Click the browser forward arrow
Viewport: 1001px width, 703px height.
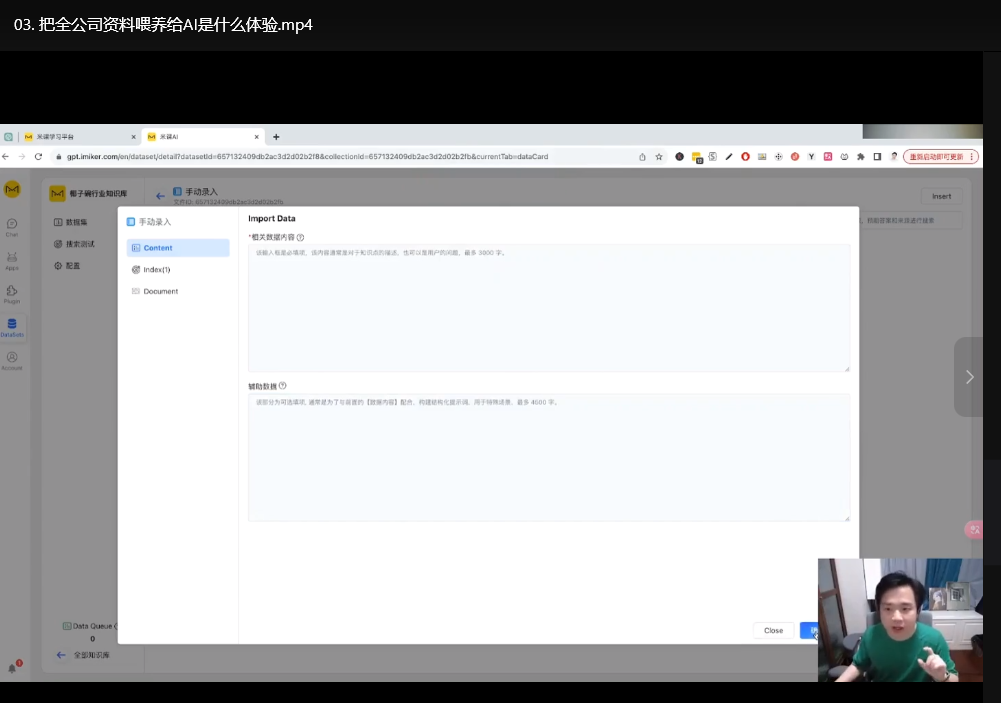22,156
